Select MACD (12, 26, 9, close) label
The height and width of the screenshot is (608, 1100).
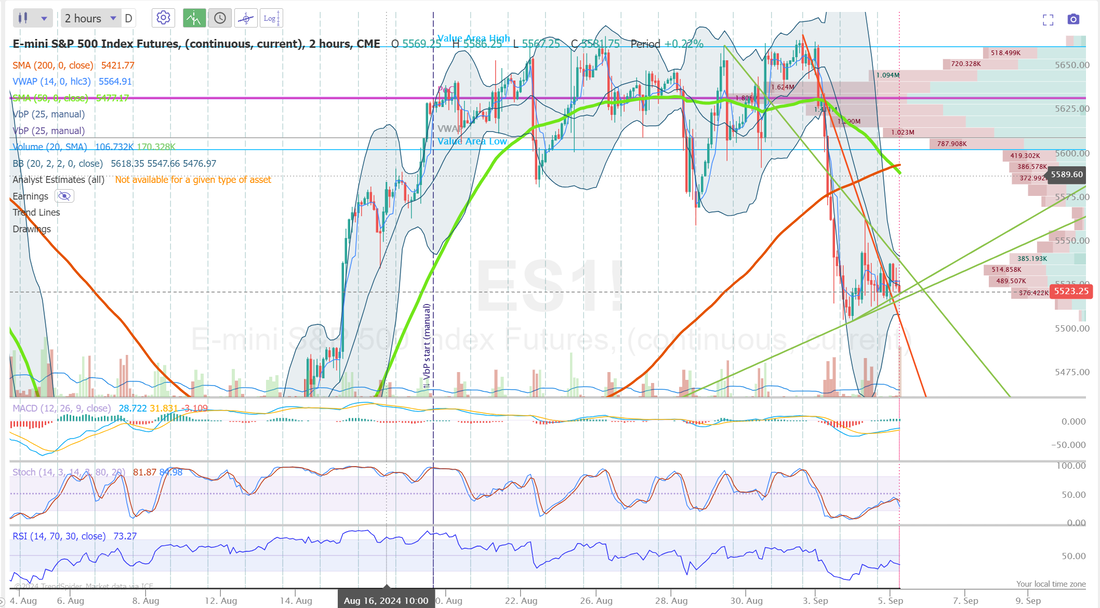[x=61, y=408]
